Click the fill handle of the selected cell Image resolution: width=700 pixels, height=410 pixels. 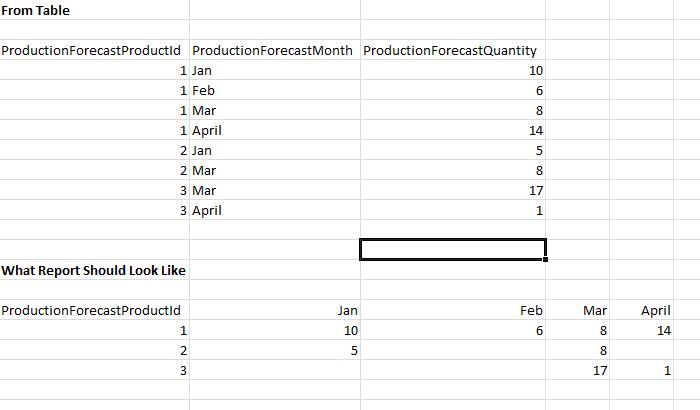[x=545, y=259]
